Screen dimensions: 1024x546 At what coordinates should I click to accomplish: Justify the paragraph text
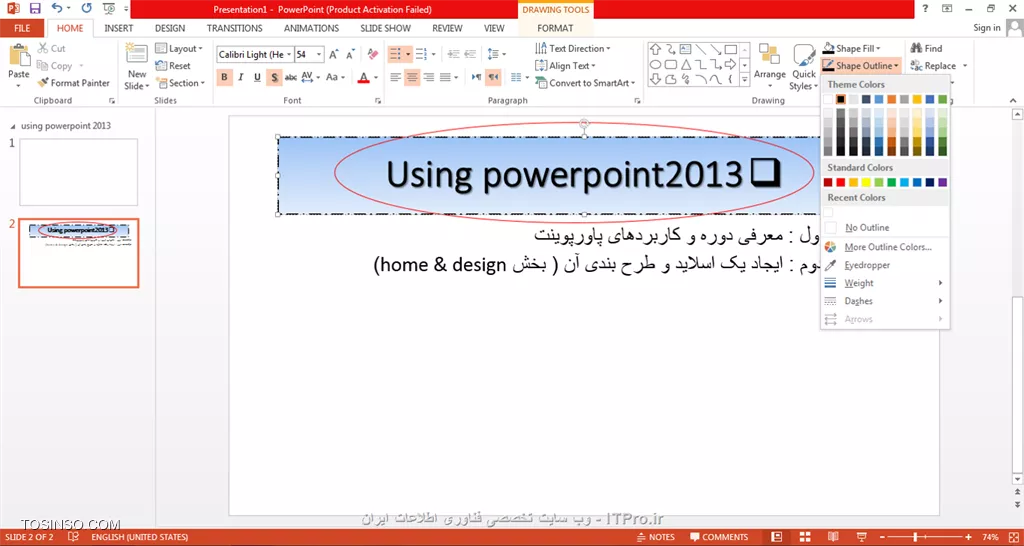pos(445,77)
